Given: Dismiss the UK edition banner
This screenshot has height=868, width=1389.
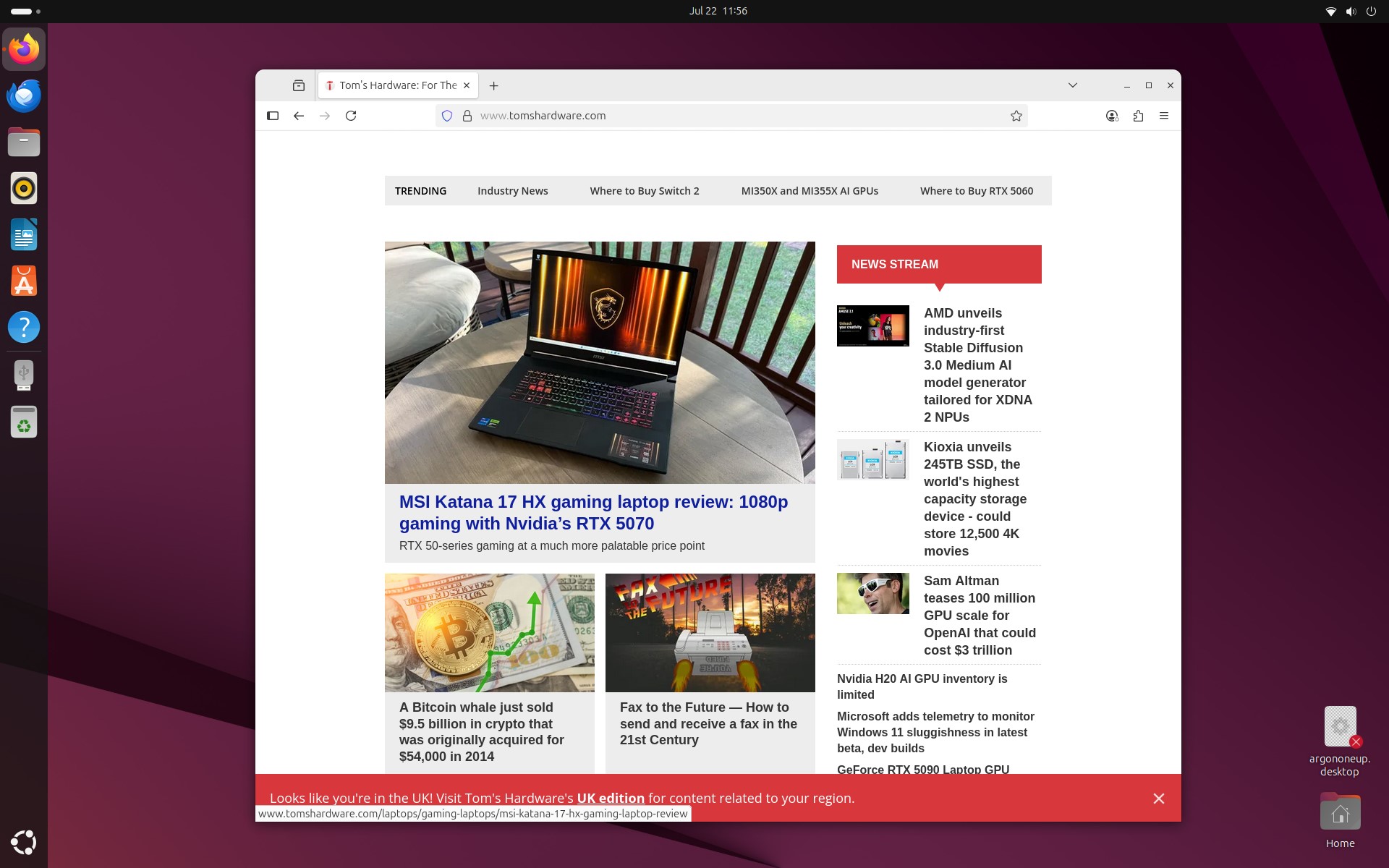Looking at the screenshot, I should click(1159, 799).
